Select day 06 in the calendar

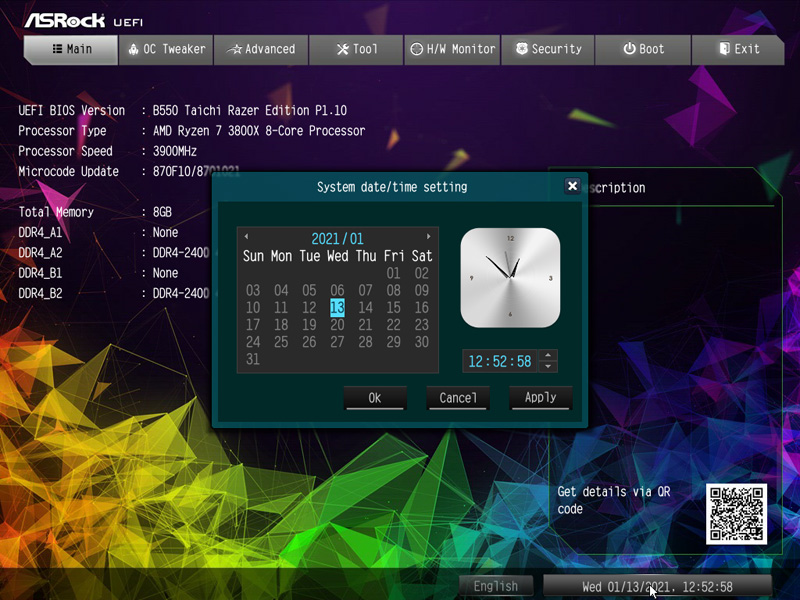[x=337, y=291]
